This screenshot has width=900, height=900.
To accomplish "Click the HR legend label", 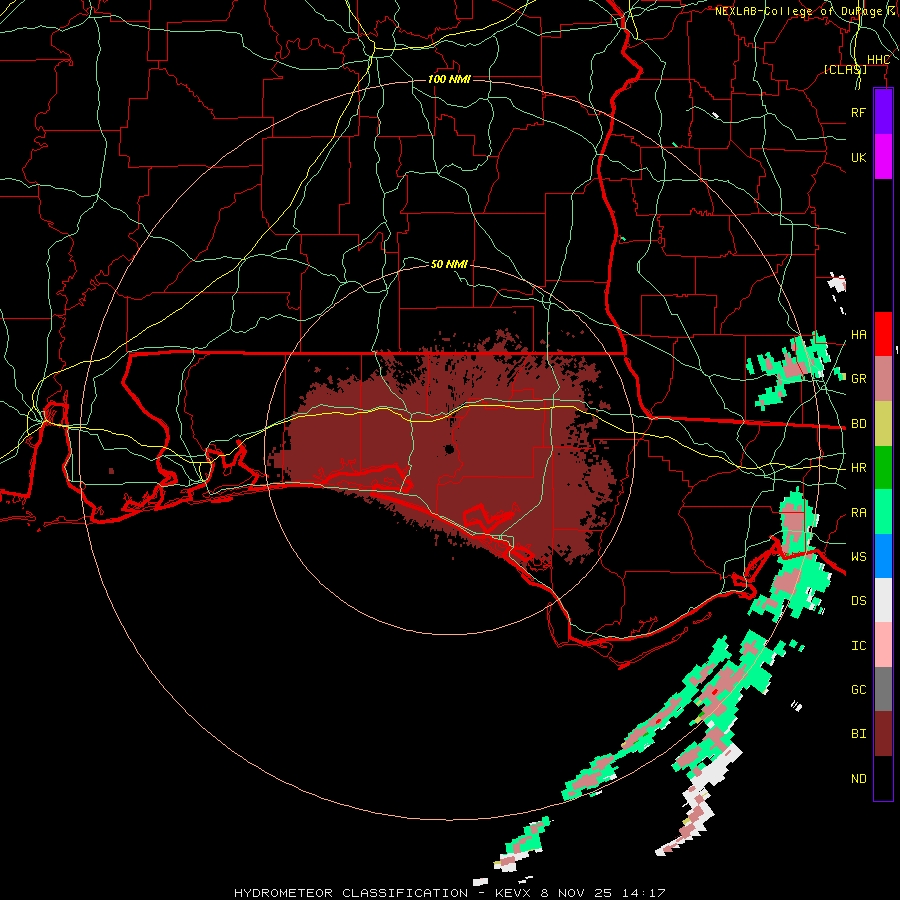I will tap(858, 468).
